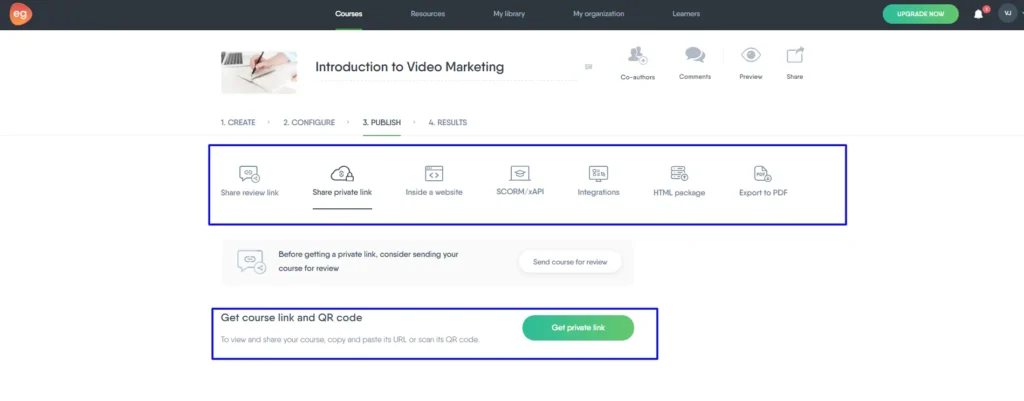Viewport: 1024px width, 401px height.
Task: Go to step 1. CREATE
Action: (238, 122)
